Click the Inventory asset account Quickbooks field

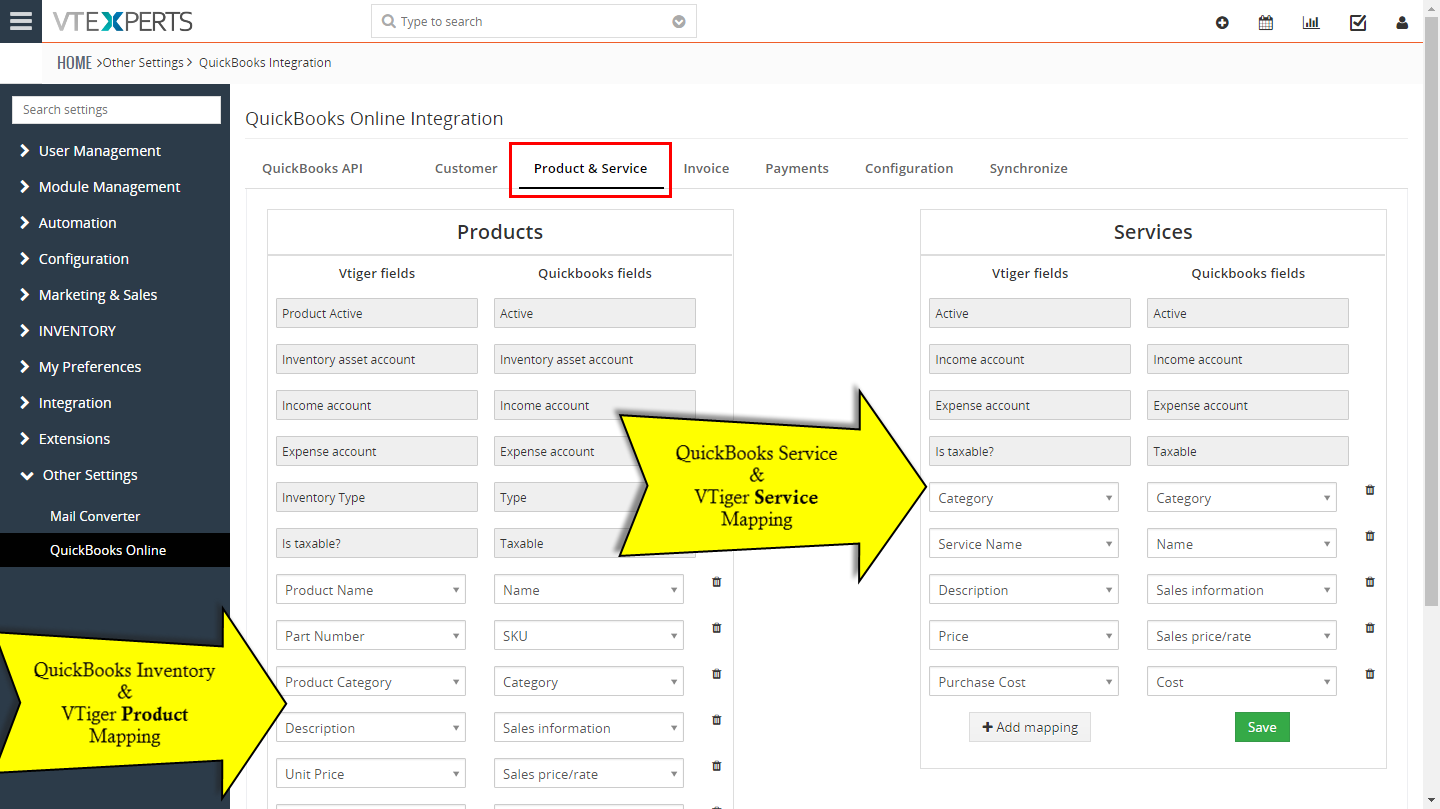[x=595, y=359]
